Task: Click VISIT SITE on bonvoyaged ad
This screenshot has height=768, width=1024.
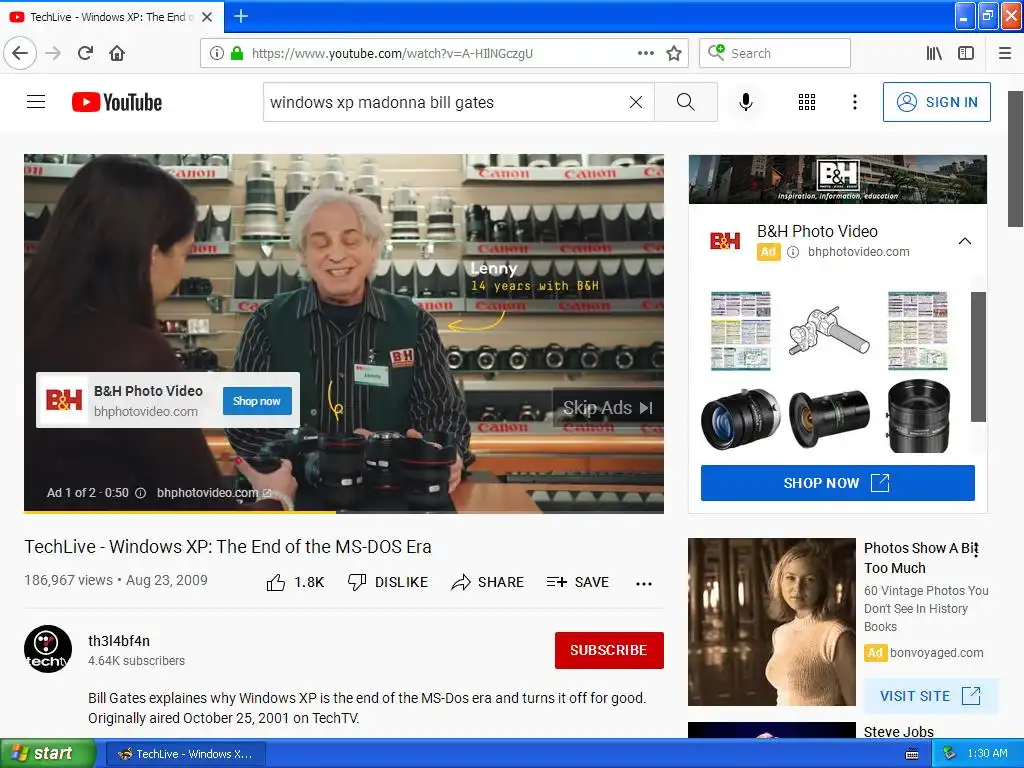Action: [931, 696]
